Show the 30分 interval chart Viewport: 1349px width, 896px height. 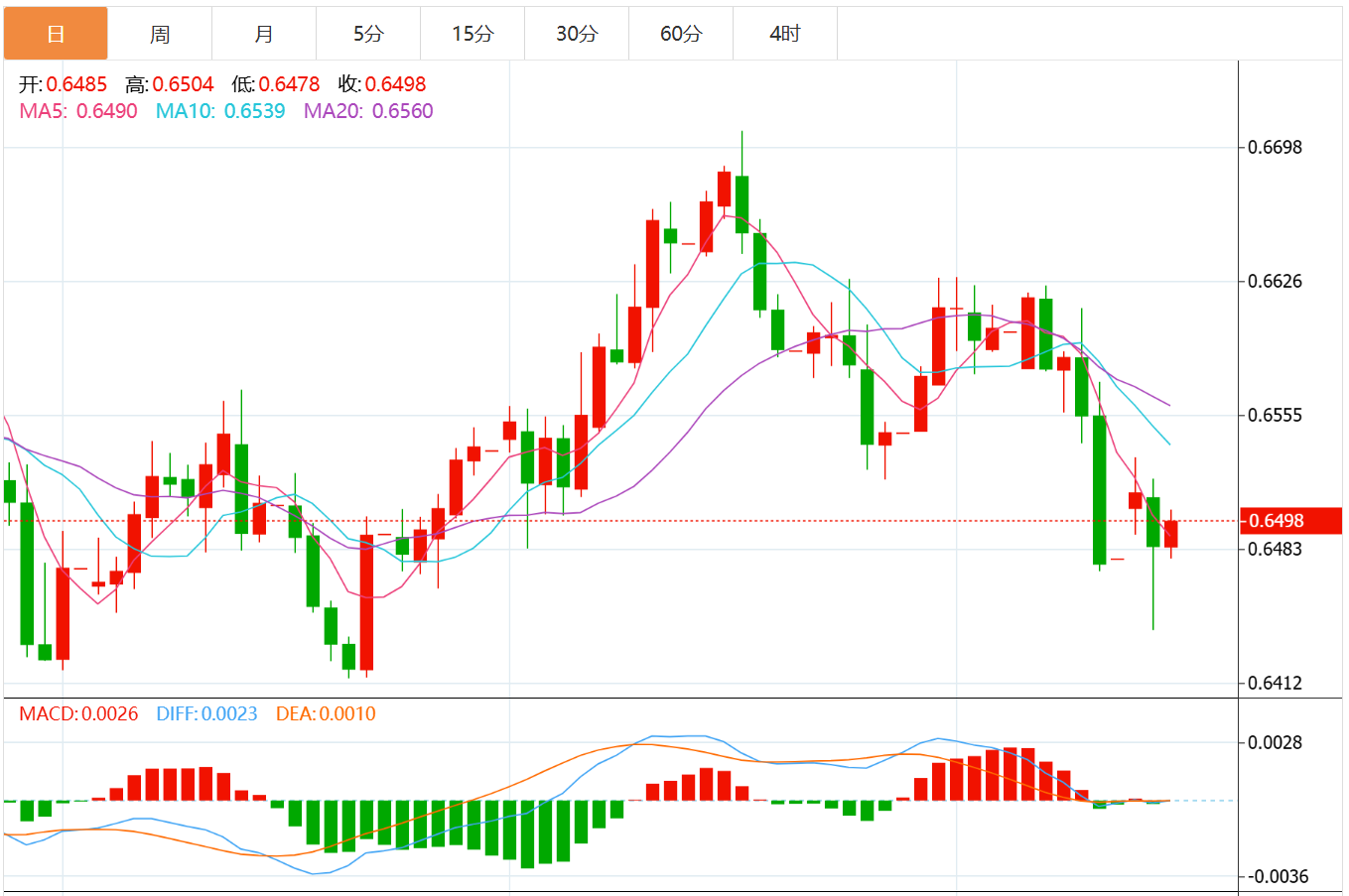point(577,34)
